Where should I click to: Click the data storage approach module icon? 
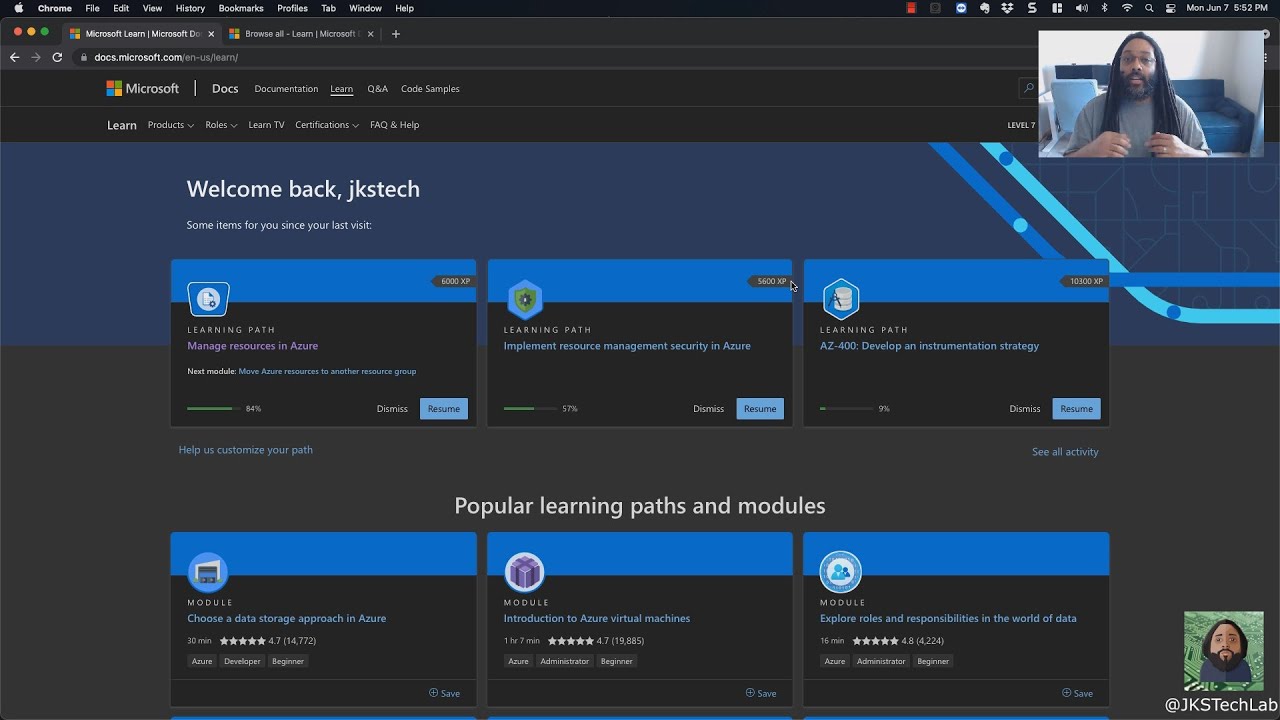coord(208,573)
